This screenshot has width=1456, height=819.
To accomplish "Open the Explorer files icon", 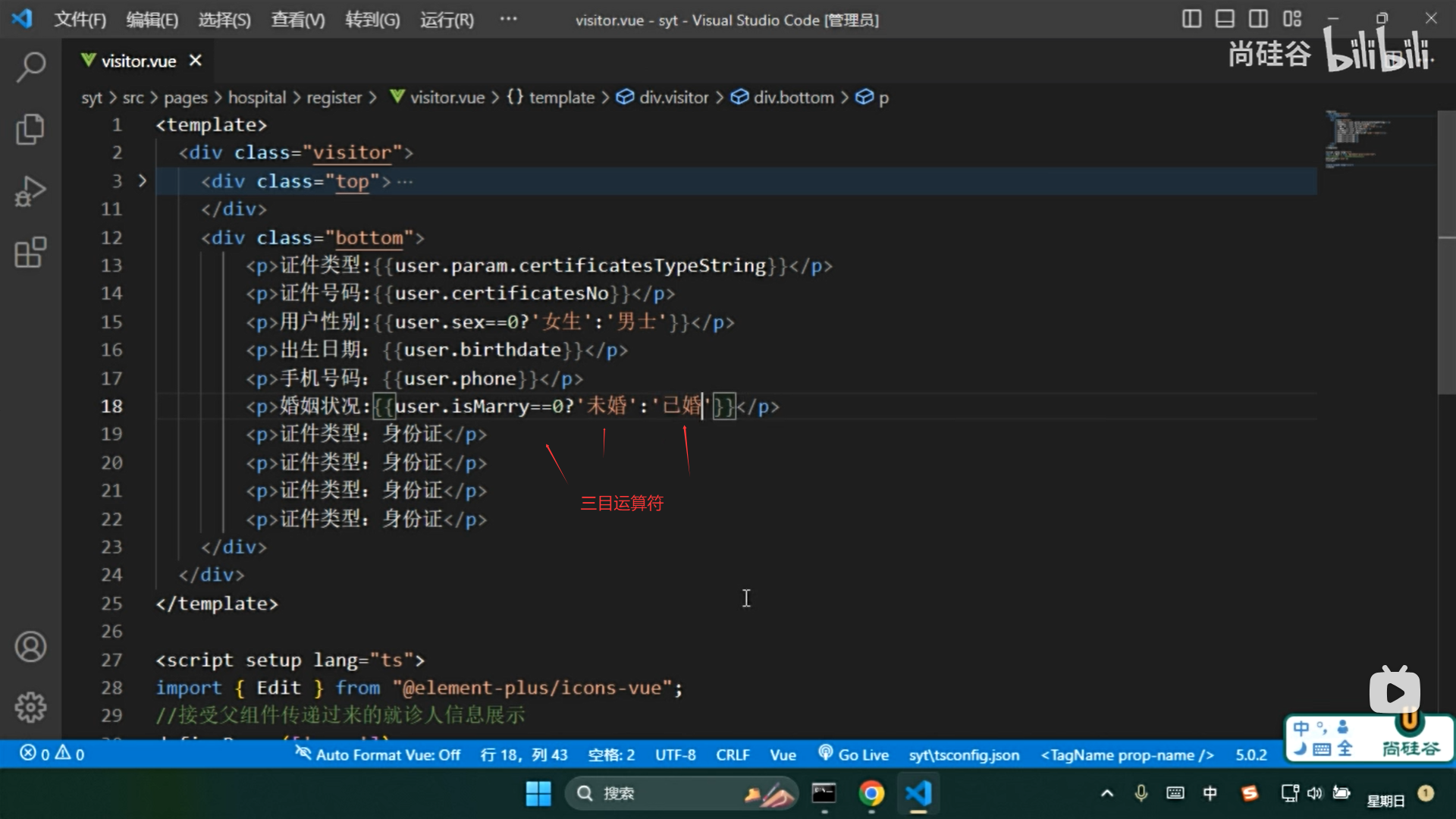I will [x=30, y=129].
